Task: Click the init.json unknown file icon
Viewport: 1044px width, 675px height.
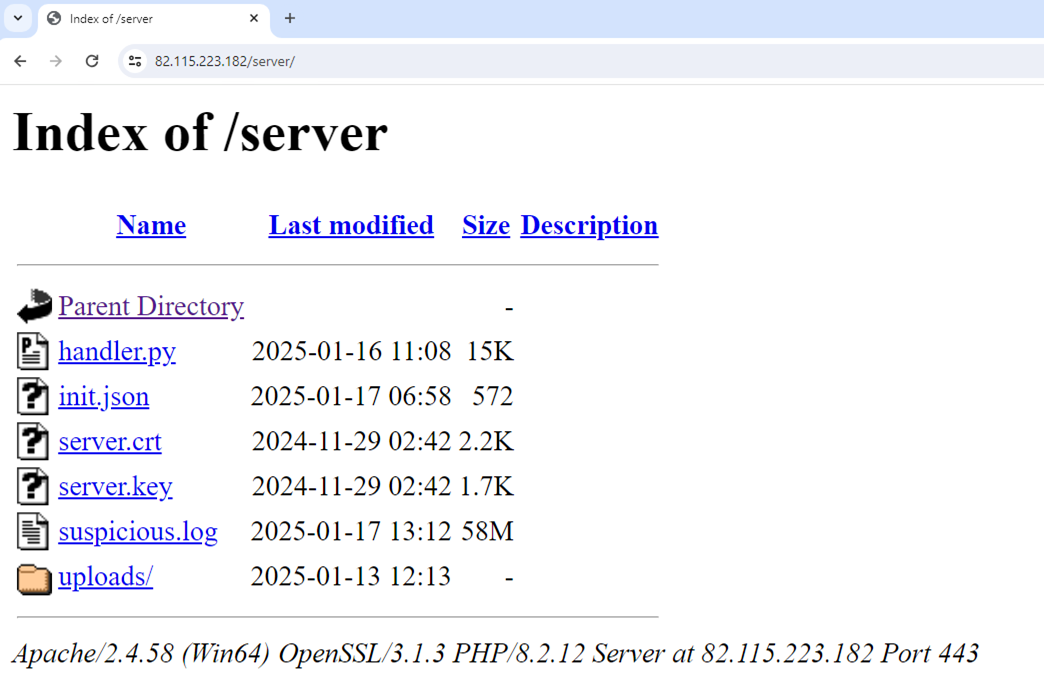Action: click(33, 396)
